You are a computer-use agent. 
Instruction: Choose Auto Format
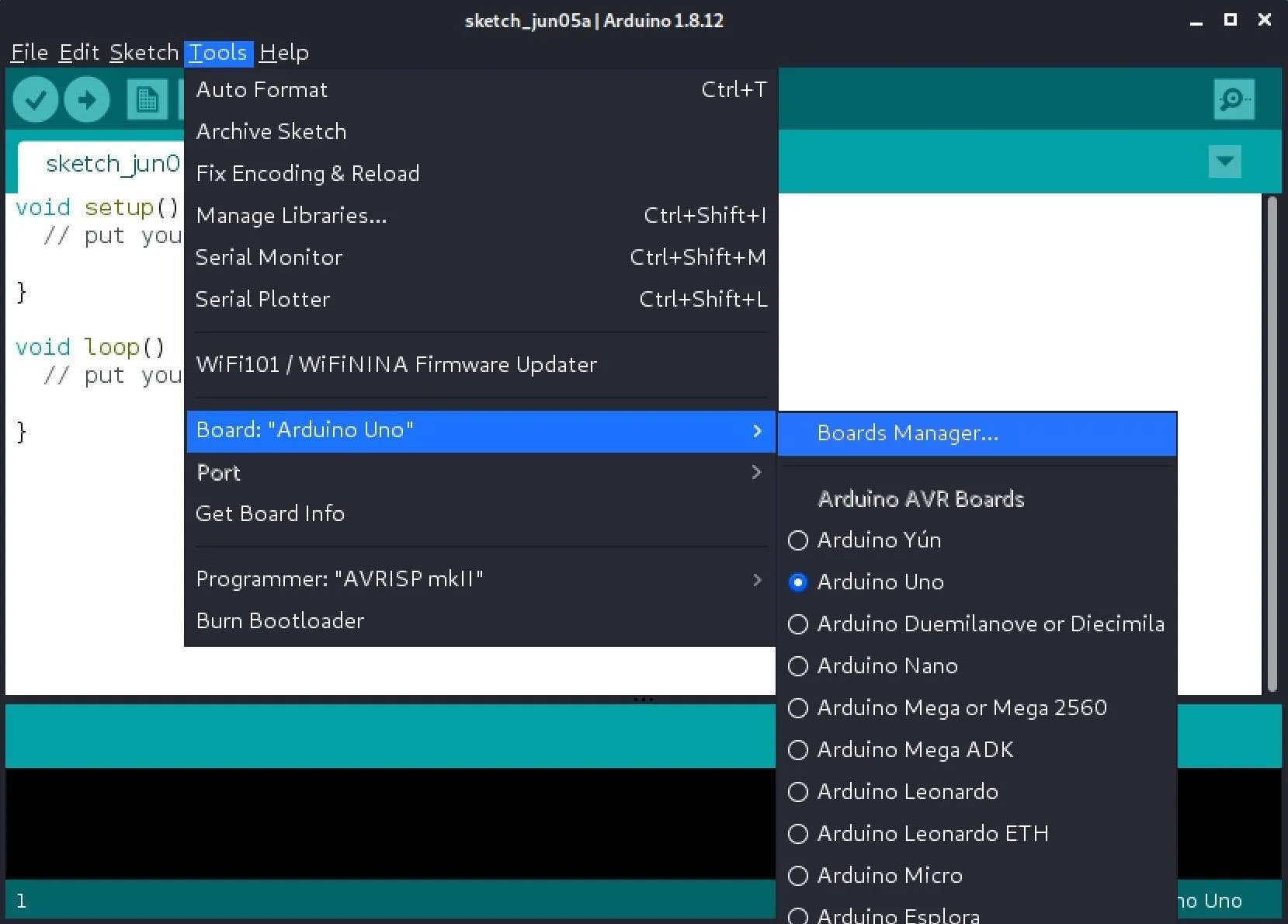(x=481, y=90)
